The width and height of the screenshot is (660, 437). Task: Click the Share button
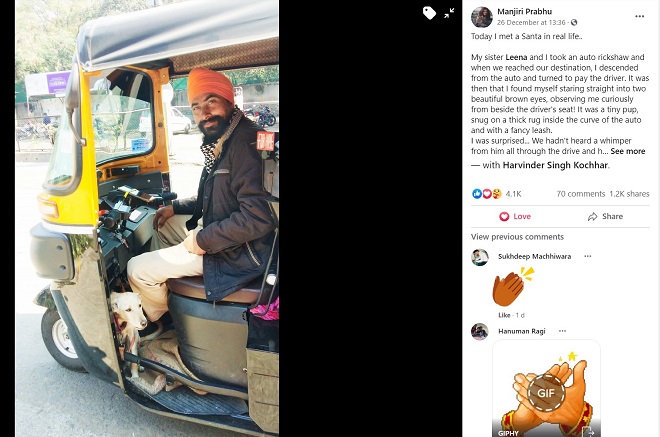coord(605,216)
